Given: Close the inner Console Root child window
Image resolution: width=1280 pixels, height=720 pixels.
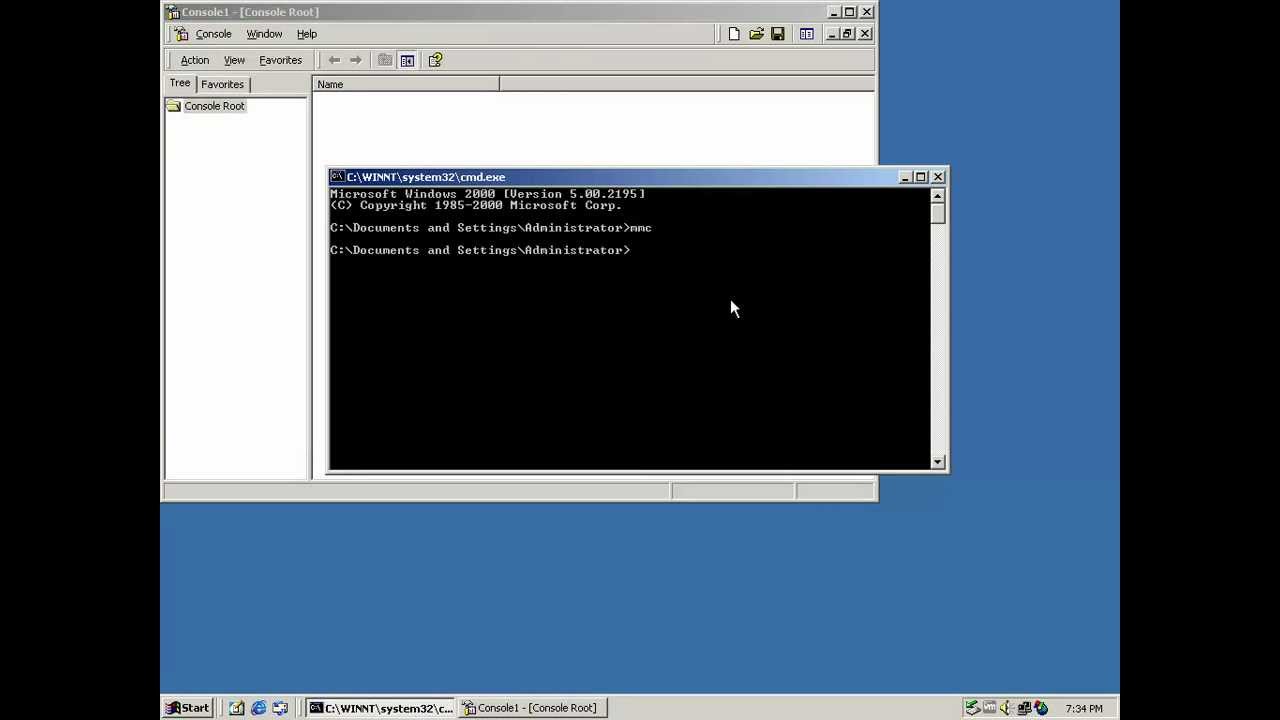Looking at the screenshot, I should click(x=865, y=34).
